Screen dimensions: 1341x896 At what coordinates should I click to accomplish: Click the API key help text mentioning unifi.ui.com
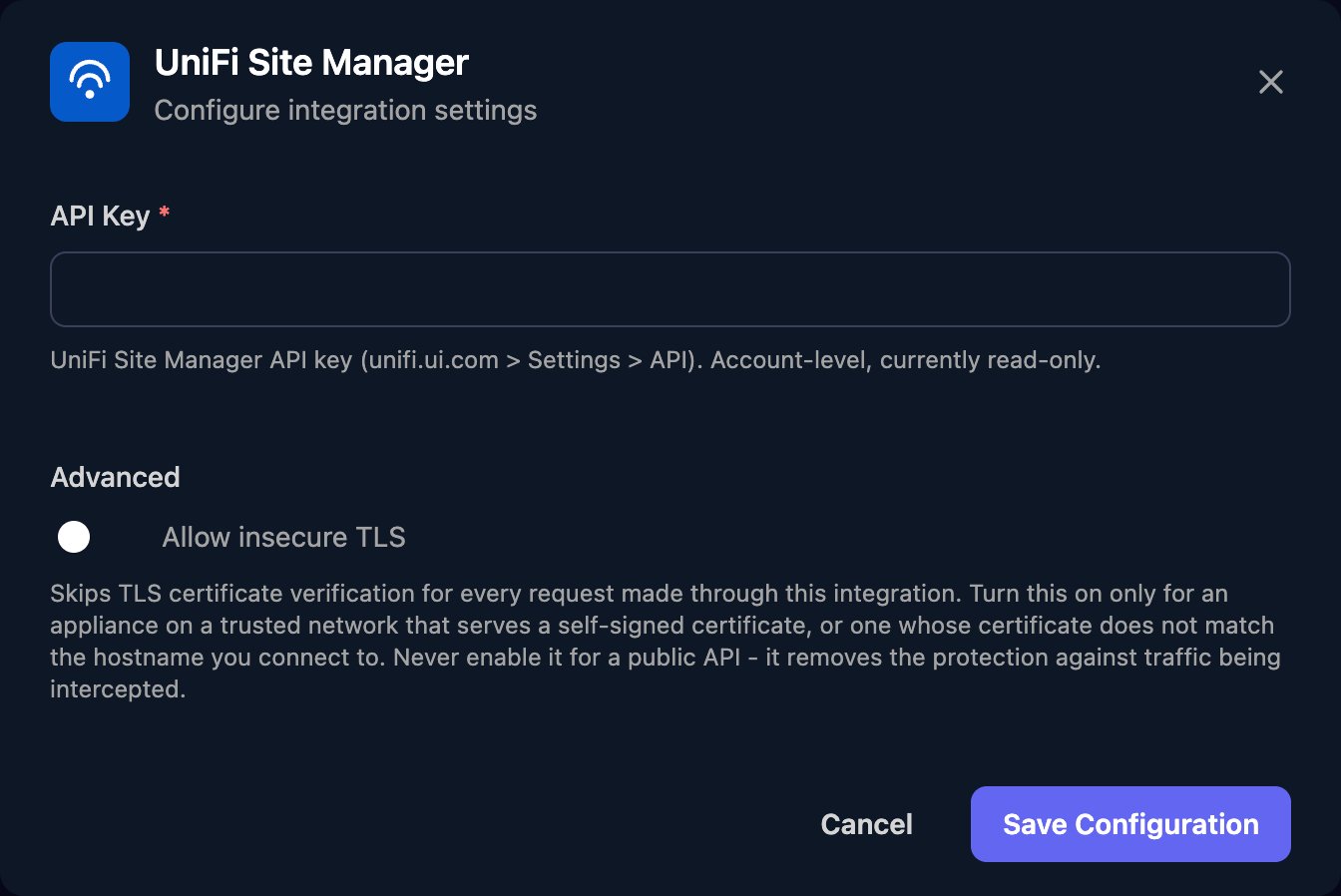tap(576, 360)
